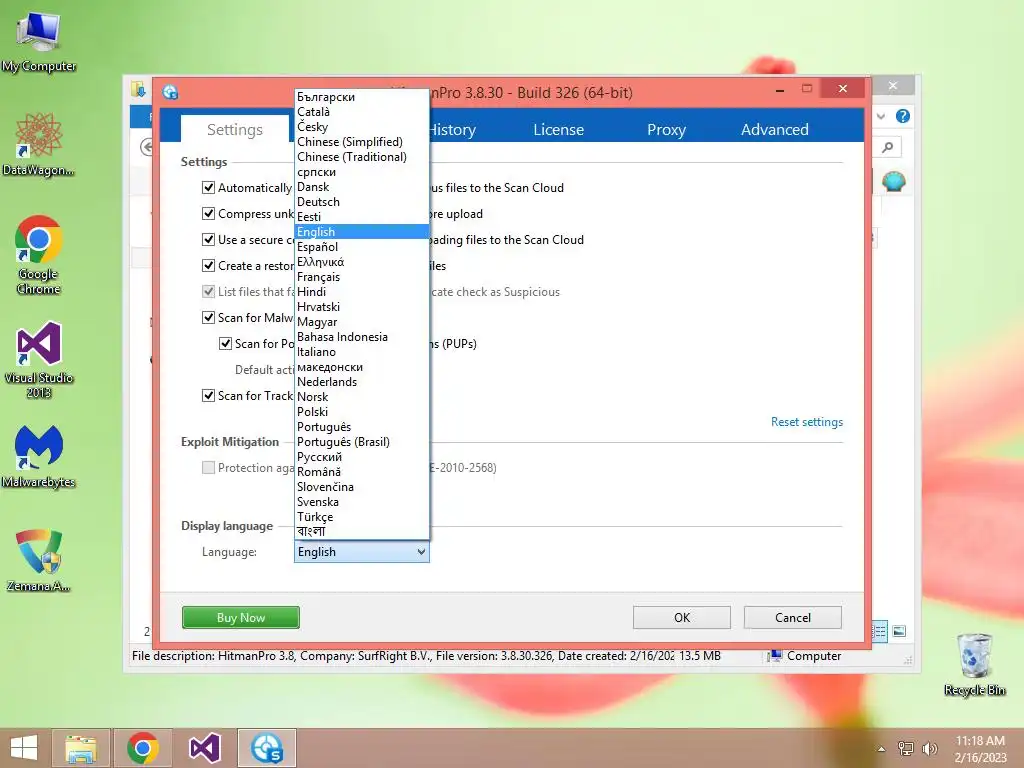Click the Explorer window search magnifier

click(888, 147)
